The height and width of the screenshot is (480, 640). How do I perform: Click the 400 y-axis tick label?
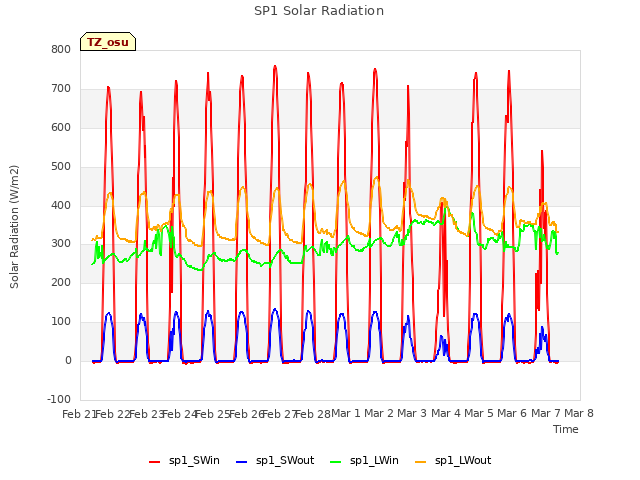[x=61, y=205]
